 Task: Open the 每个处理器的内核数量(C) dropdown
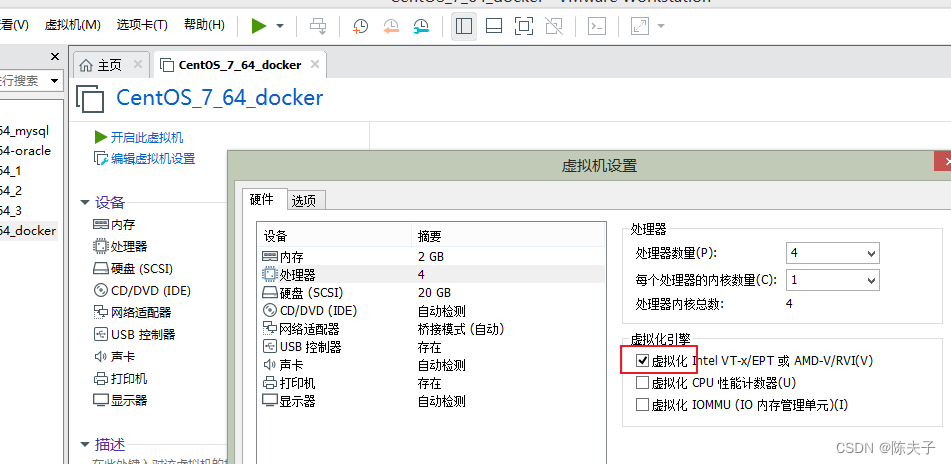pyautogui.click(x=833, y=280)
